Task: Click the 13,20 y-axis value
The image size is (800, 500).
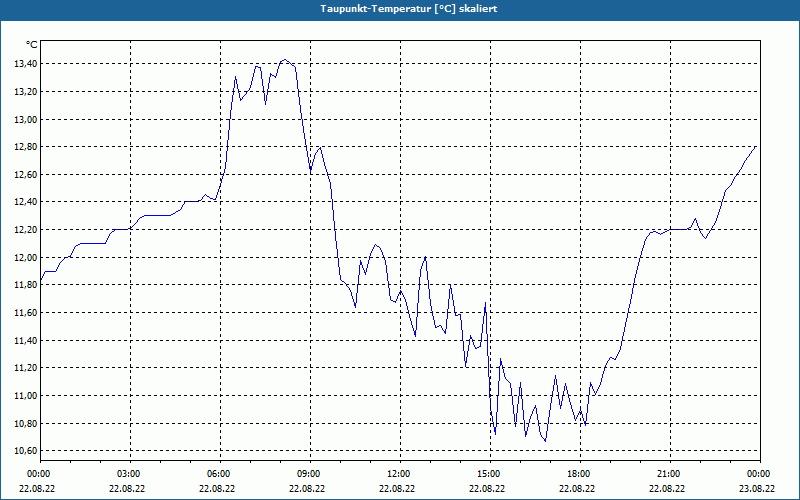Action: 26,92
